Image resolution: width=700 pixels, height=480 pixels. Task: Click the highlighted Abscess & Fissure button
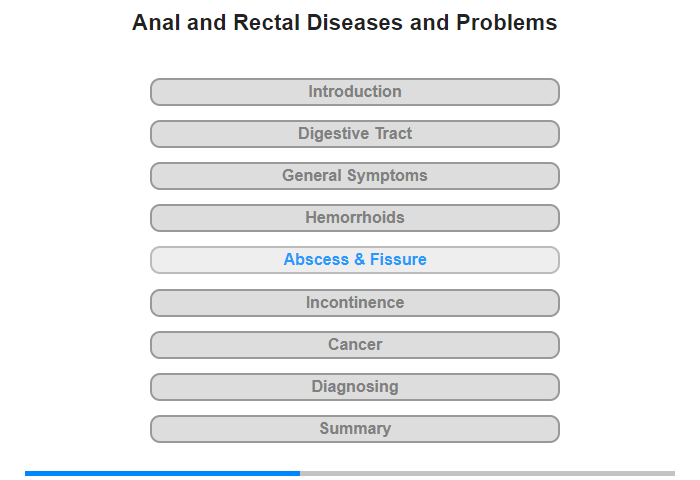[x=354, y=260]
